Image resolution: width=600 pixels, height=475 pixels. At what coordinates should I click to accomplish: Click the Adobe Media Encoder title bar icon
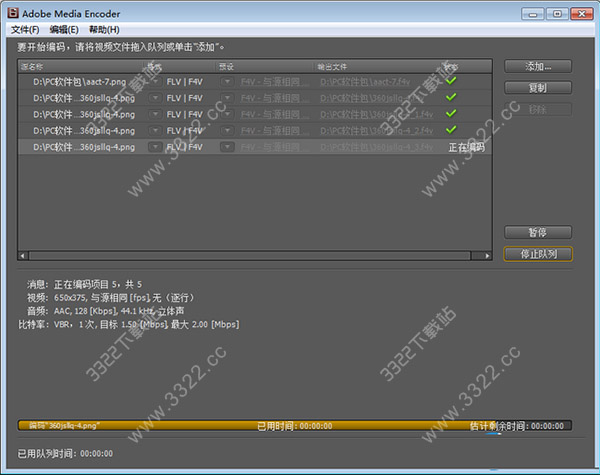coord(13,13)
